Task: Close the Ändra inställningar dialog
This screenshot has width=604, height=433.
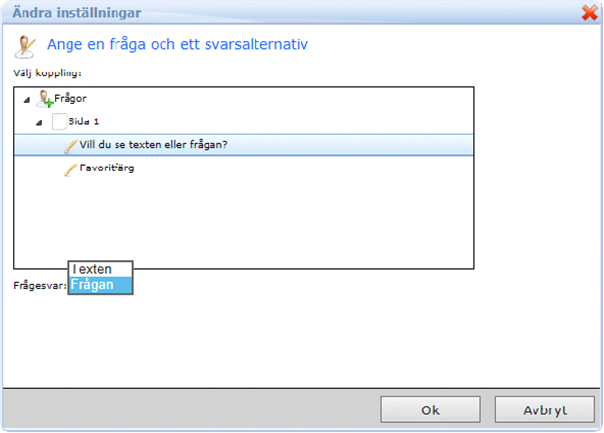Action: click(x=589, y=13)
